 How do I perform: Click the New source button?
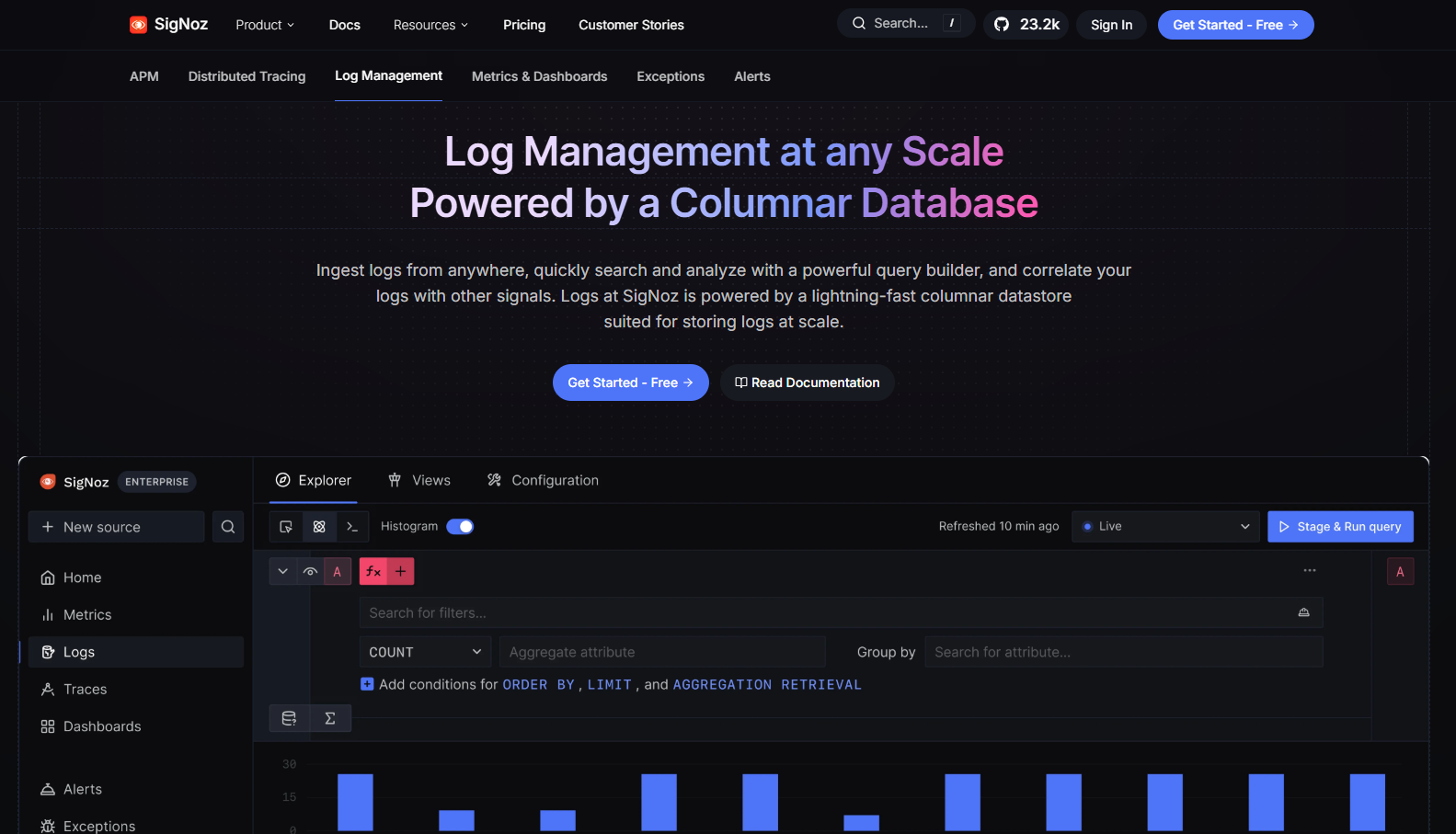[117, 527]
